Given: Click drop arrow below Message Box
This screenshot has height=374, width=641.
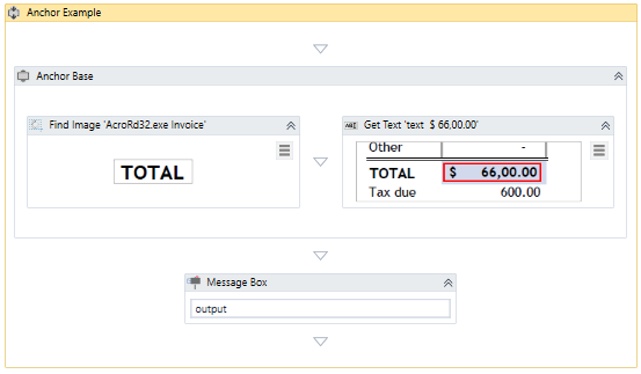Looking at the screenshot, I should (320, 341).
